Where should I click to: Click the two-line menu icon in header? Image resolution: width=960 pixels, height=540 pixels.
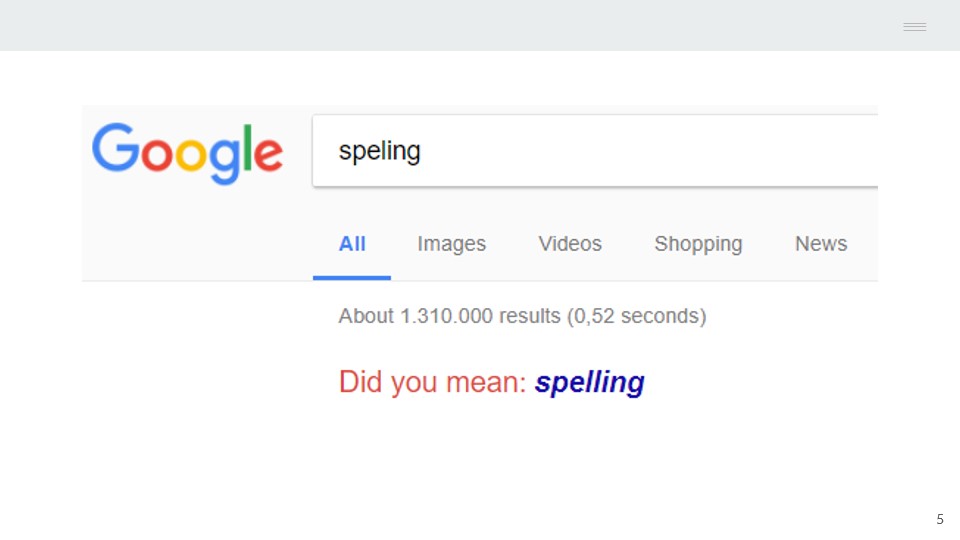[915, 26]
